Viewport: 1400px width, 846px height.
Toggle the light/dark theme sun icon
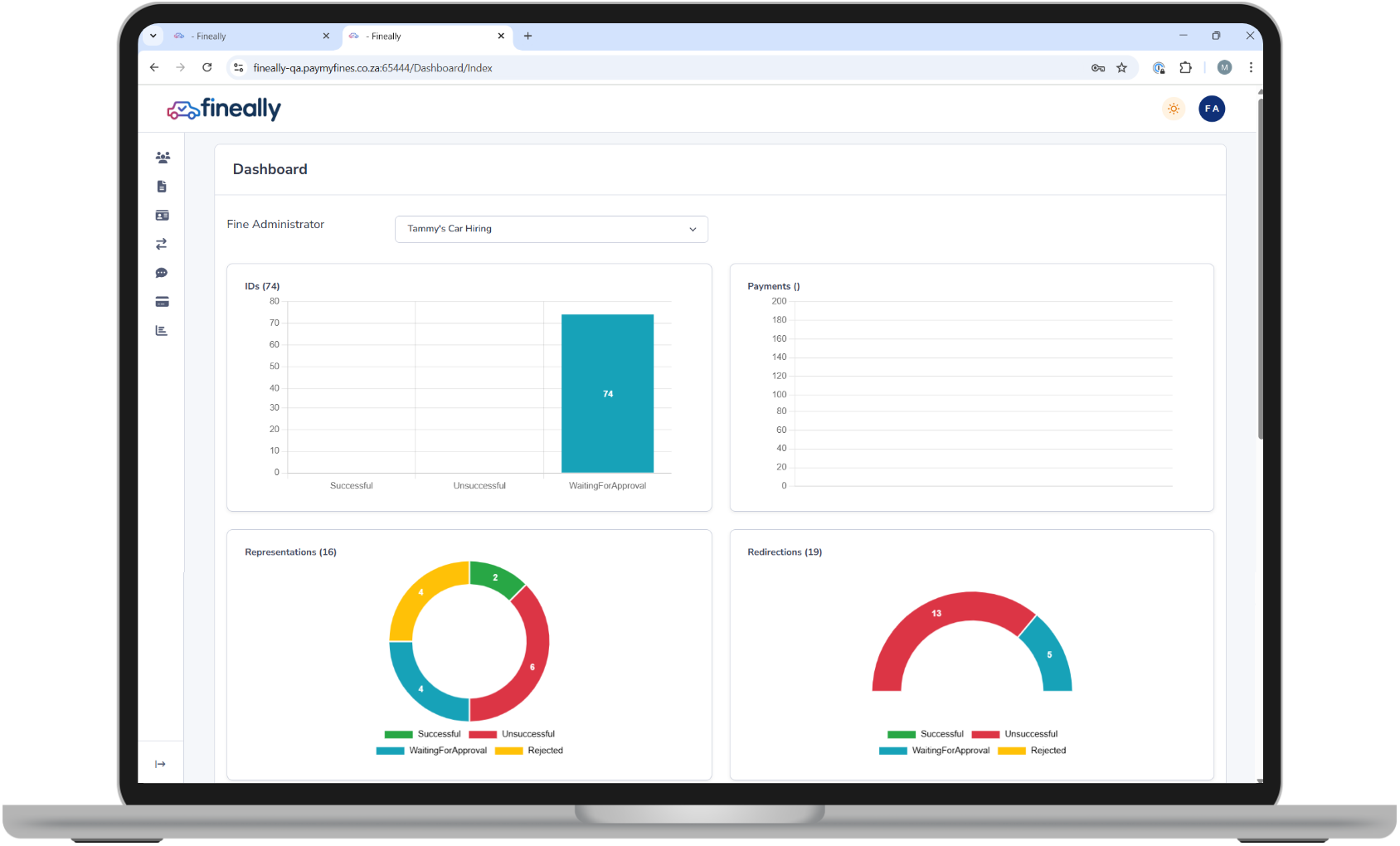1174,109
